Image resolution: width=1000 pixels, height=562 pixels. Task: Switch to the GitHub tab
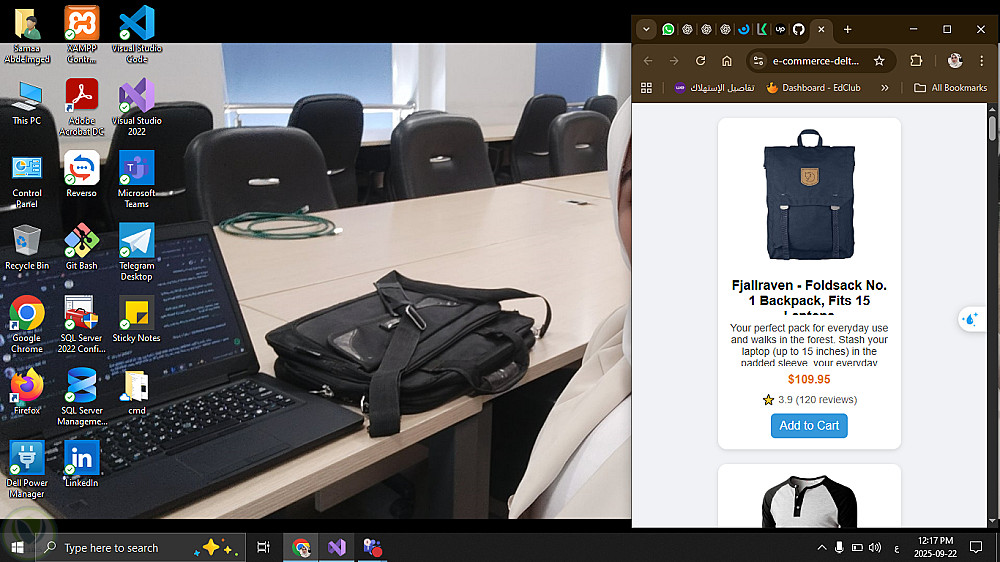click(798, 29)
